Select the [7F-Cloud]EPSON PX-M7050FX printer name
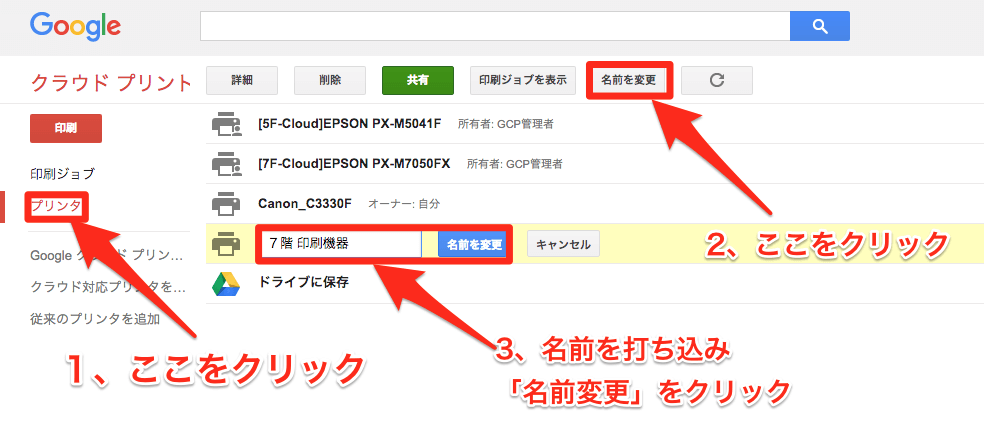Screen dimensions: 984x422 point(354,164)
